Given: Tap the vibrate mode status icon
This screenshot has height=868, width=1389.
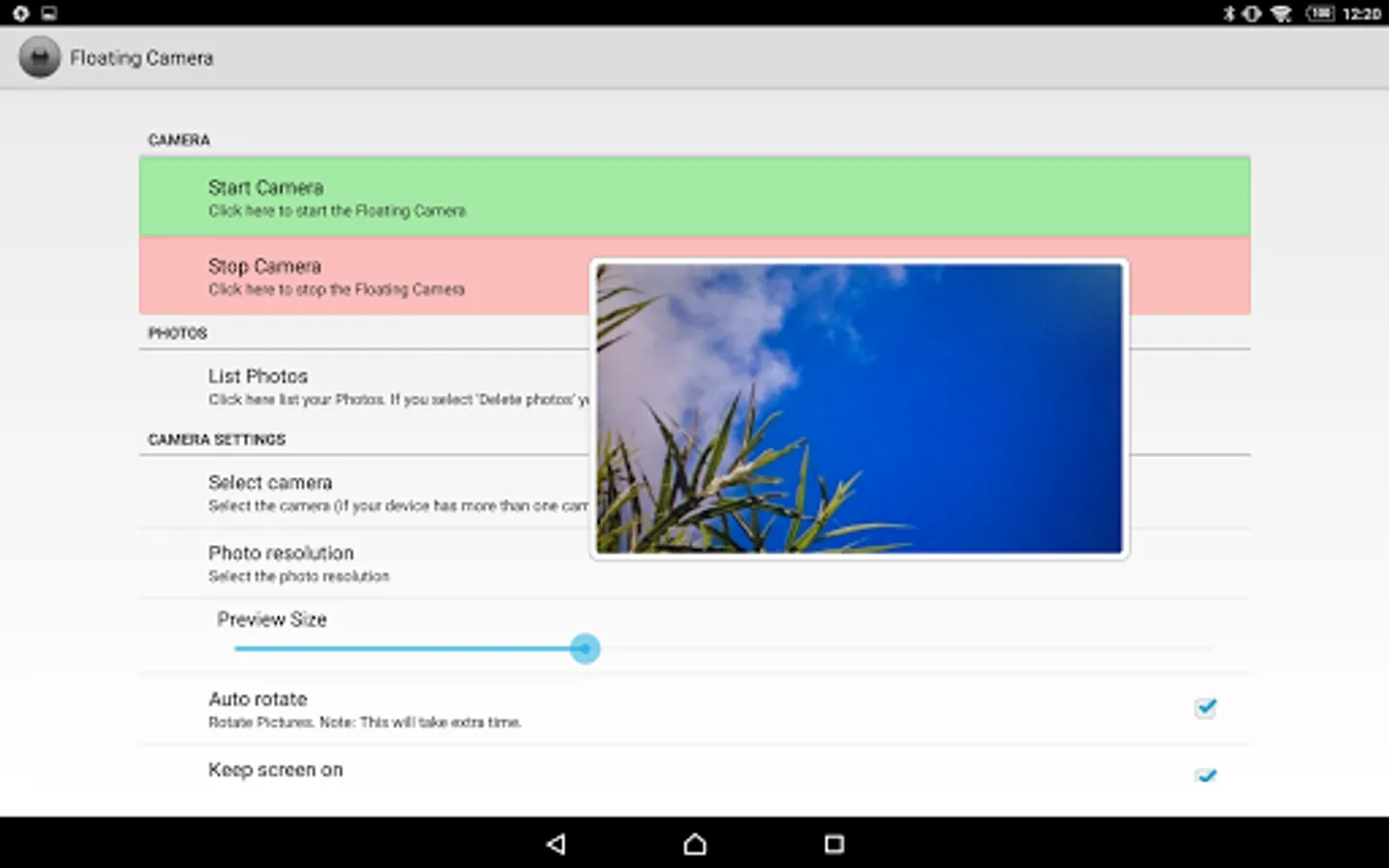Looking at the screenshot, I should 1252,14.
